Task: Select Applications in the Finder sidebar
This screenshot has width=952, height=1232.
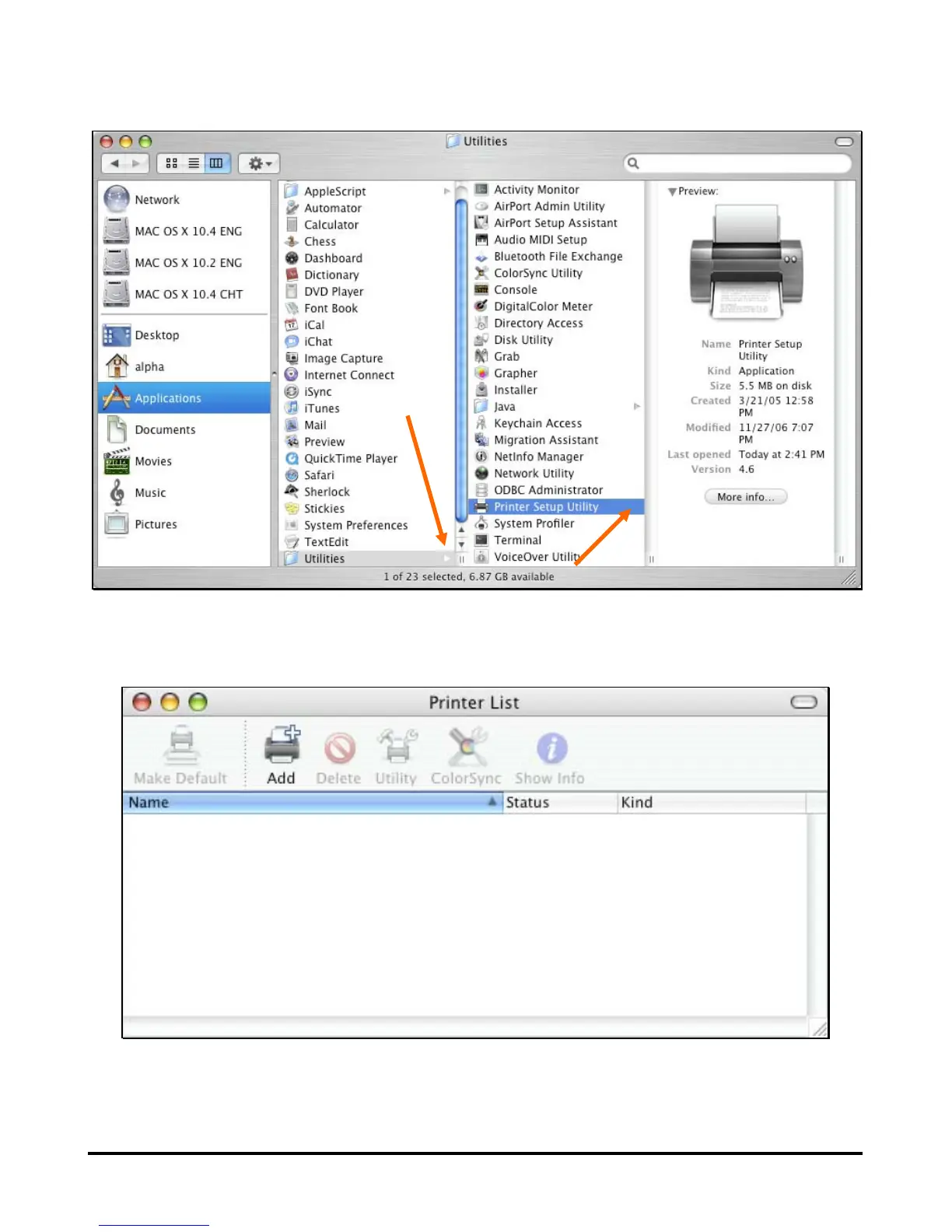Action: click(x=184, y=397)
